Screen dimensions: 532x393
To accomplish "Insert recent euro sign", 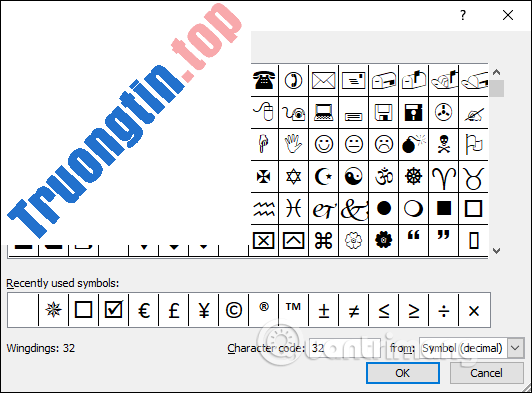I will [144, 310].
